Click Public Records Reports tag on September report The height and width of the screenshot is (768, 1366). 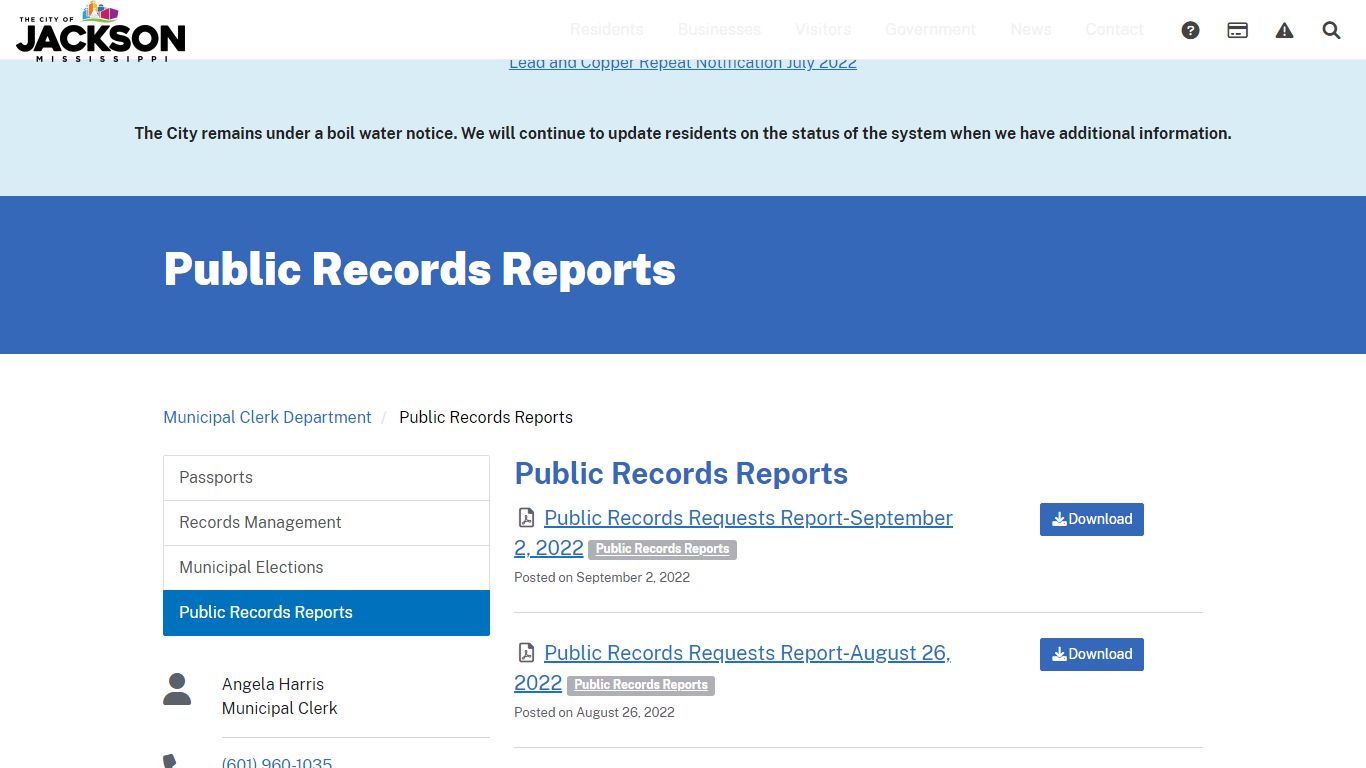(x=662, y=549)
